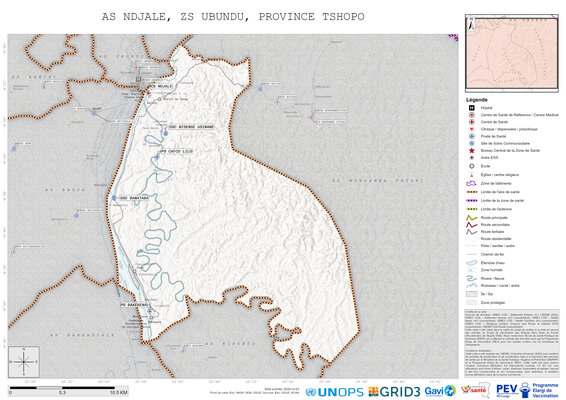The image size is (566, 400).
Task: Click the SSC BISENGE USIMAME label
Action: click(191, 127)
